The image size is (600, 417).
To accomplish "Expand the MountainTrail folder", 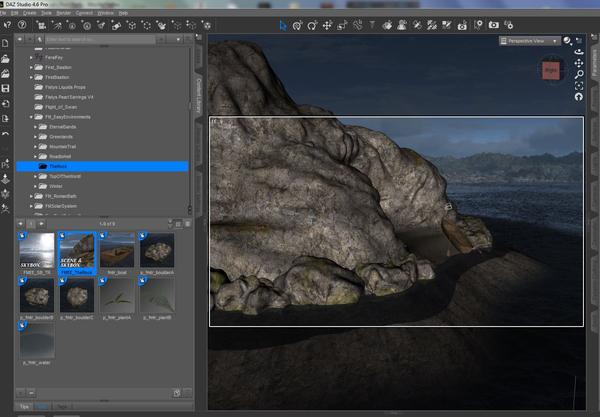I will 36,147.
